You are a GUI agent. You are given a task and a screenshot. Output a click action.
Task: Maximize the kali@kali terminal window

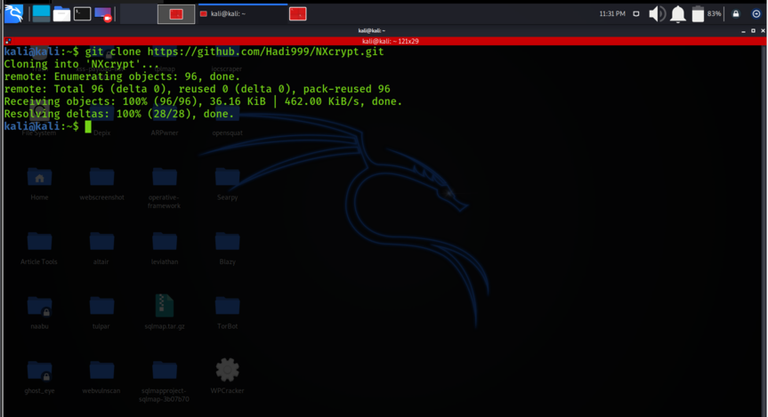(753, 30)
